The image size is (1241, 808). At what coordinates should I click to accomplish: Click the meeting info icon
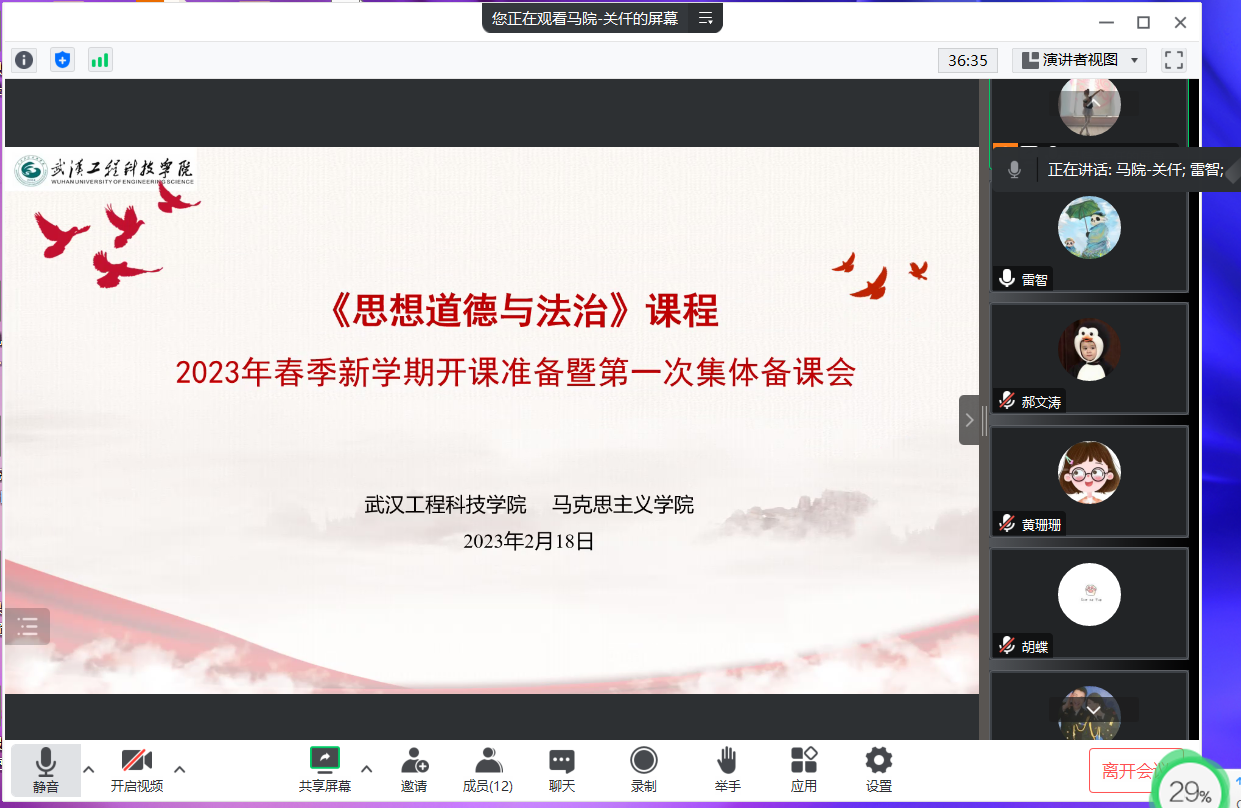pos(24,60)
